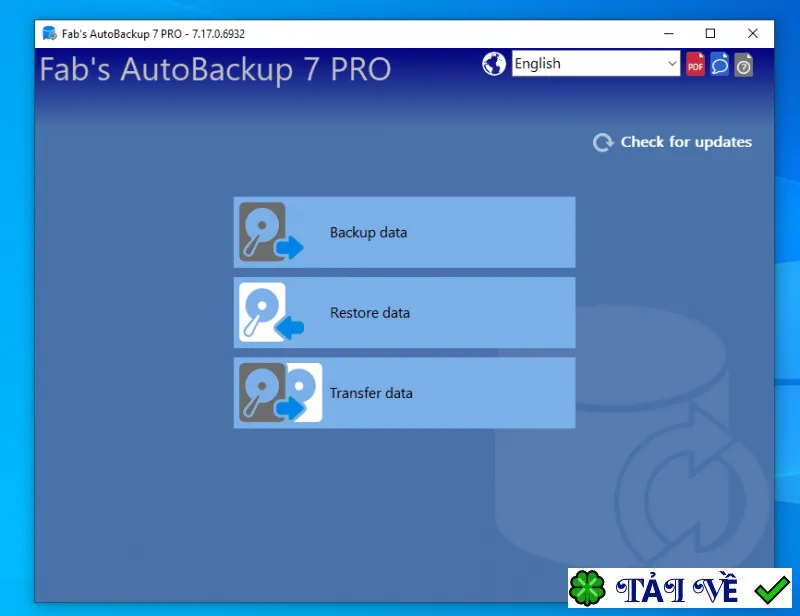800x616 pixels.
Task: Open the English language dropdown
Action: pos(596,63)
